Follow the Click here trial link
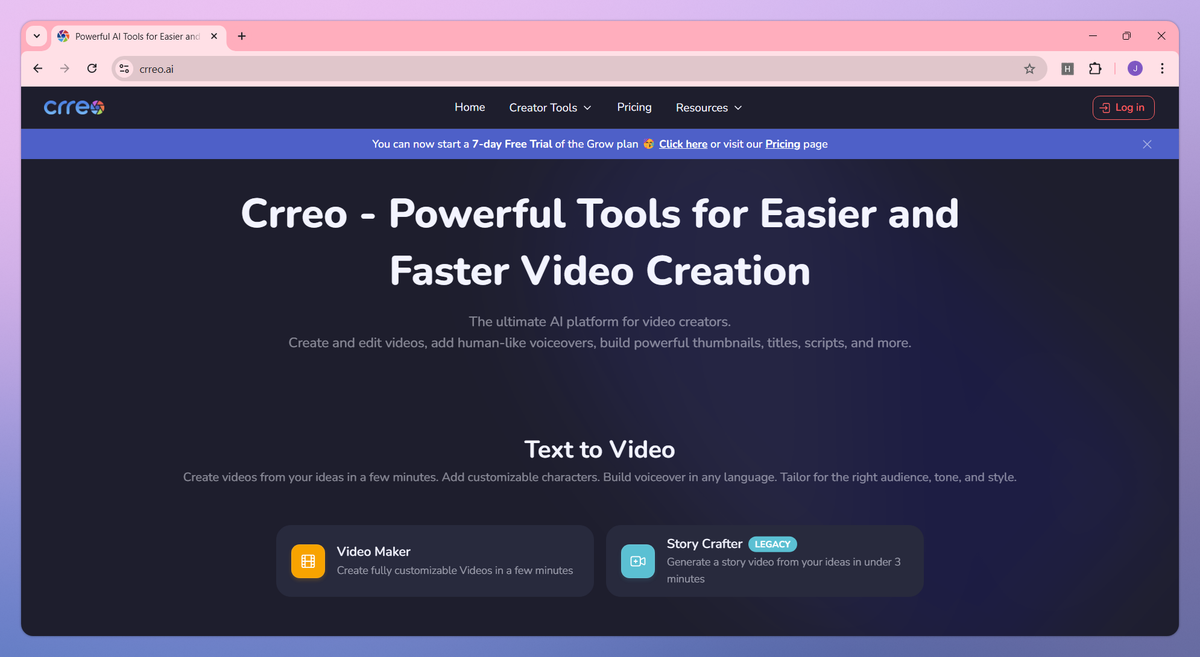1200x657 pixels. [683, 144]
